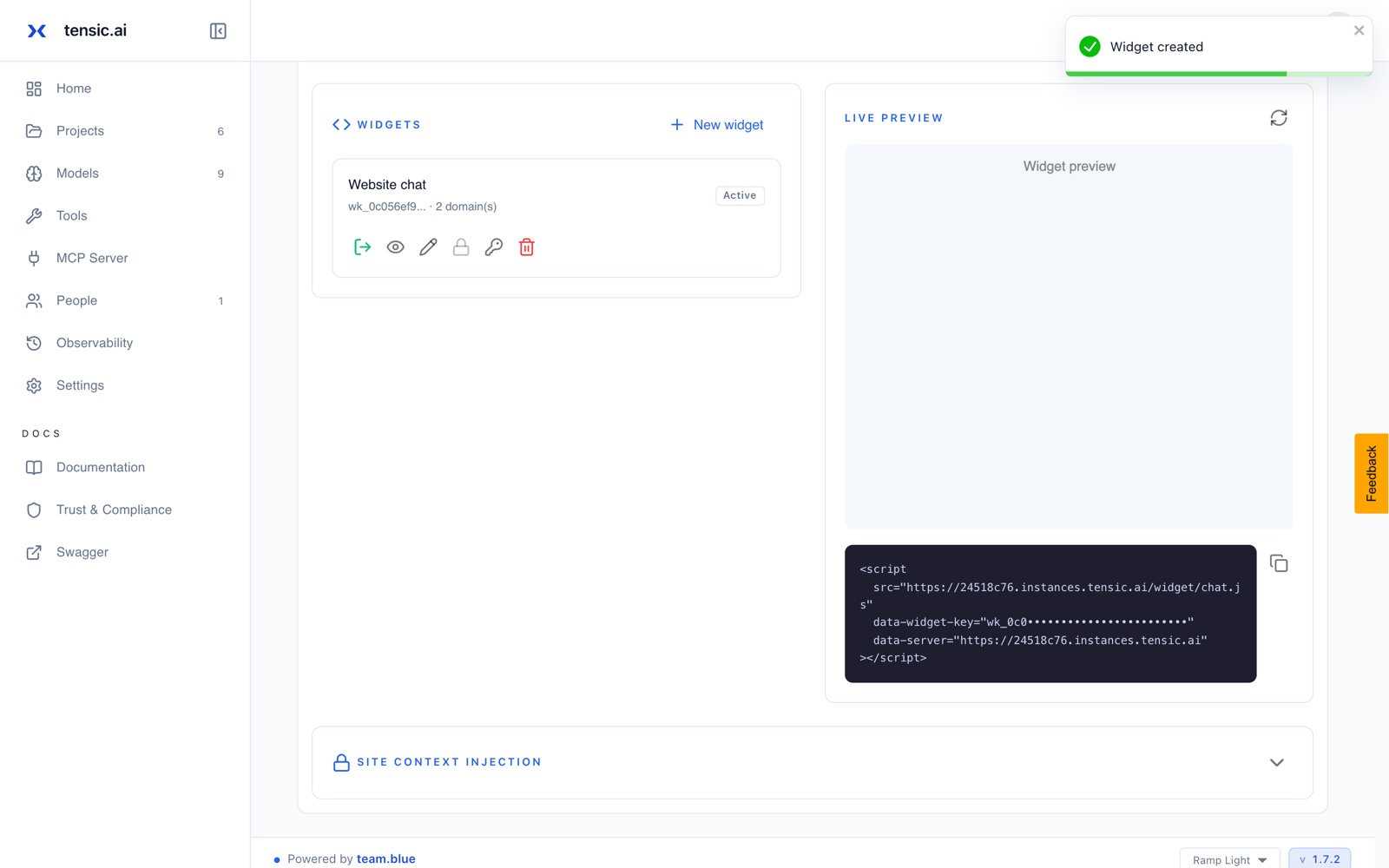Viewport: 1389px width, 868px height.
Task: Open the Tools section
Action: pos(125,216)
